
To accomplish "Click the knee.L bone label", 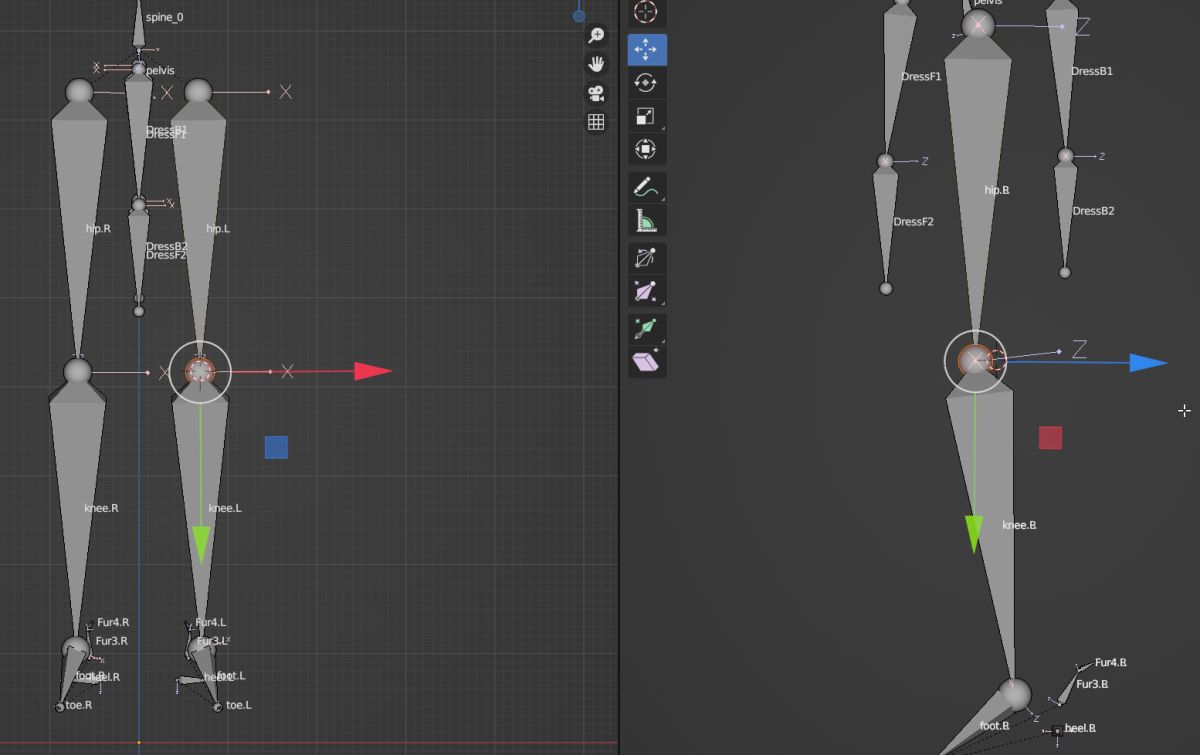I will [x=225, y=508].
